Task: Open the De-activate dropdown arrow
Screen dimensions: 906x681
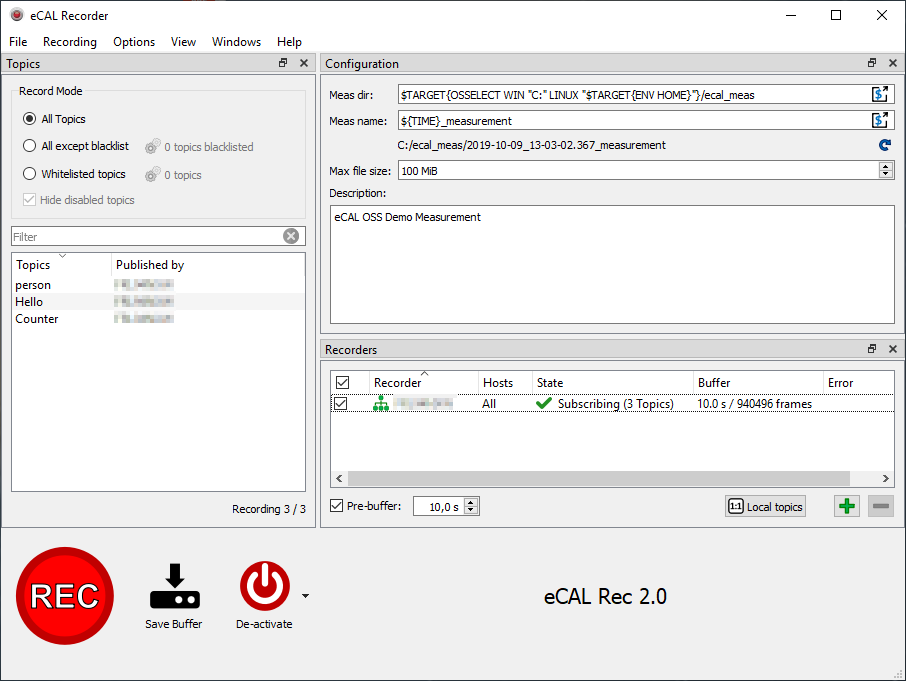Action: (305, 596)
